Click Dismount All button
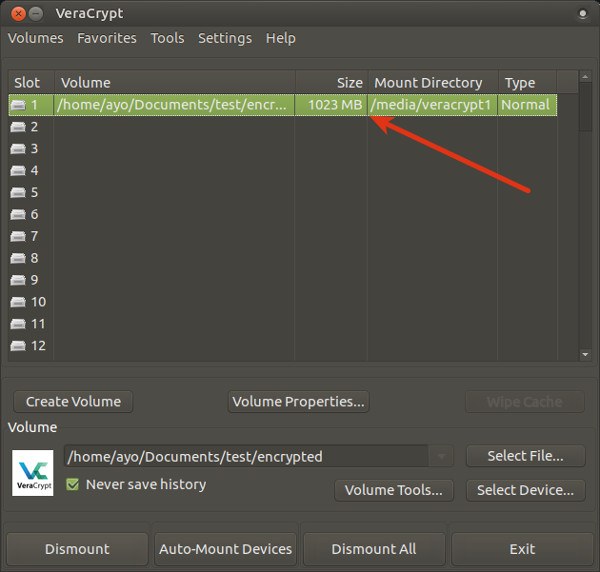Screen dimensions: 600x572 tap(374, 549)
